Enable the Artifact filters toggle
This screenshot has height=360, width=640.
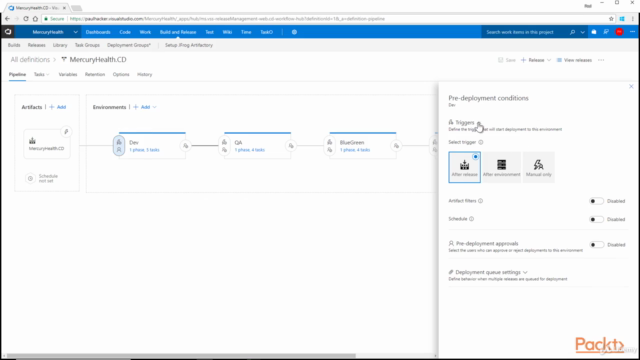coord(596,201)
